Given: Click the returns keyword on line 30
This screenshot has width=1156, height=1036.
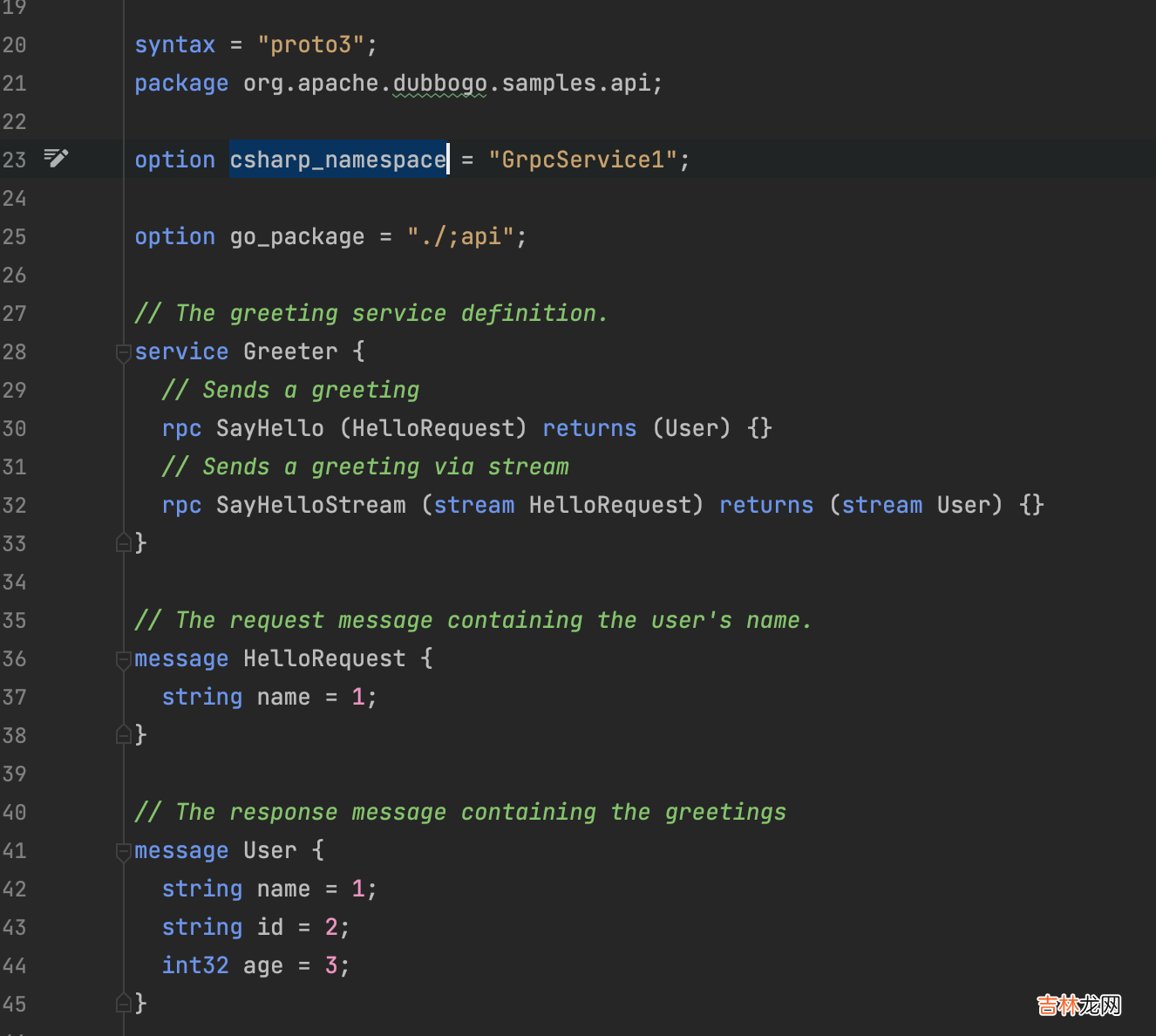Looking at the screenshot, I should (x=589, y=428).
